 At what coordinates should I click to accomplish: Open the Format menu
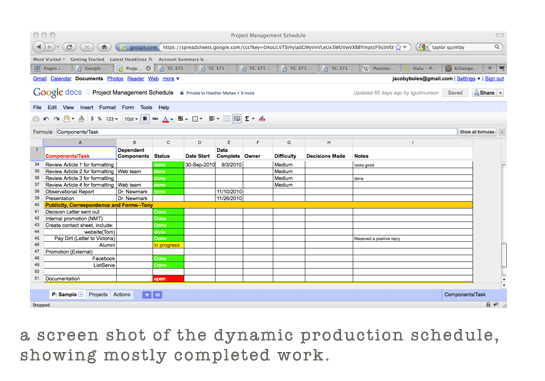coord(107,107)
